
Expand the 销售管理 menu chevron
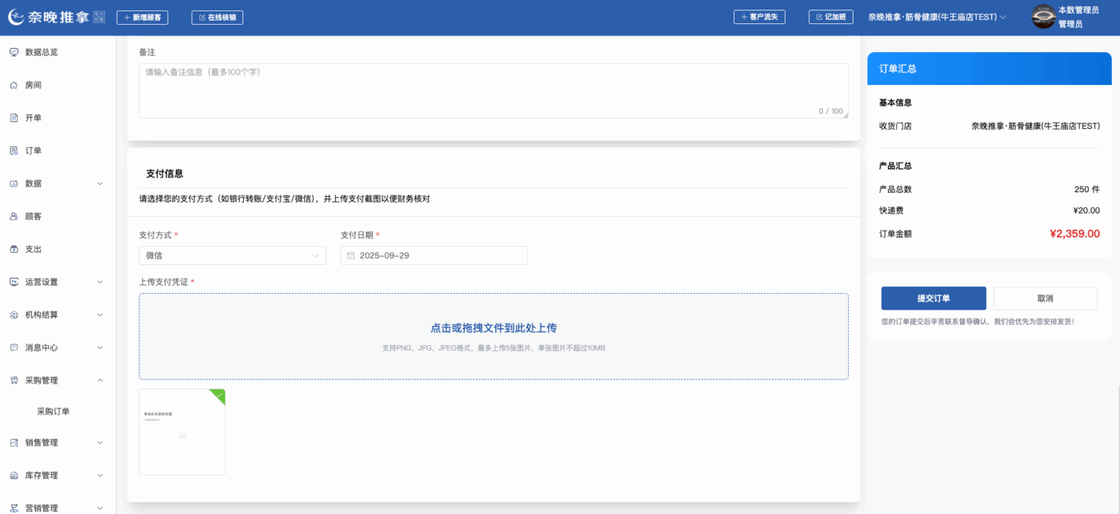(x=100, y=443)
